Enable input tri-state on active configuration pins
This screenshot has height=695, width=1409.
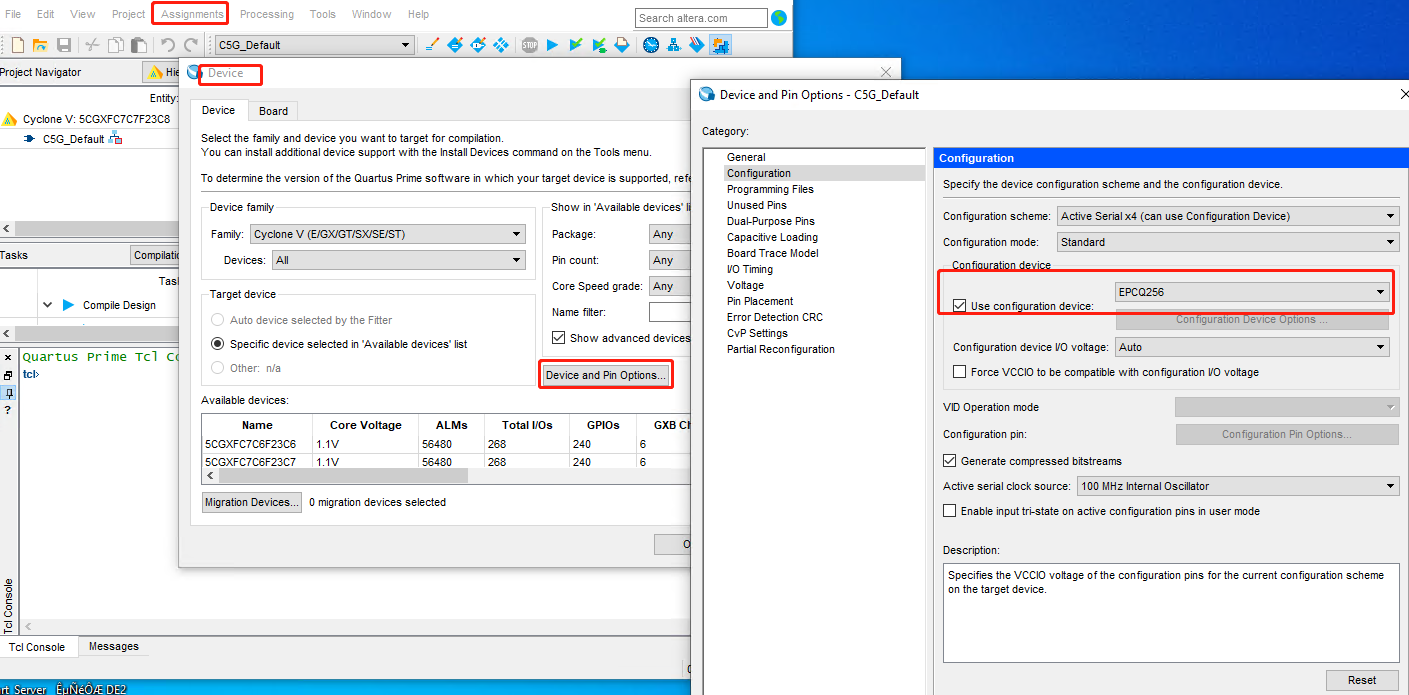click(x=950, y=511)
